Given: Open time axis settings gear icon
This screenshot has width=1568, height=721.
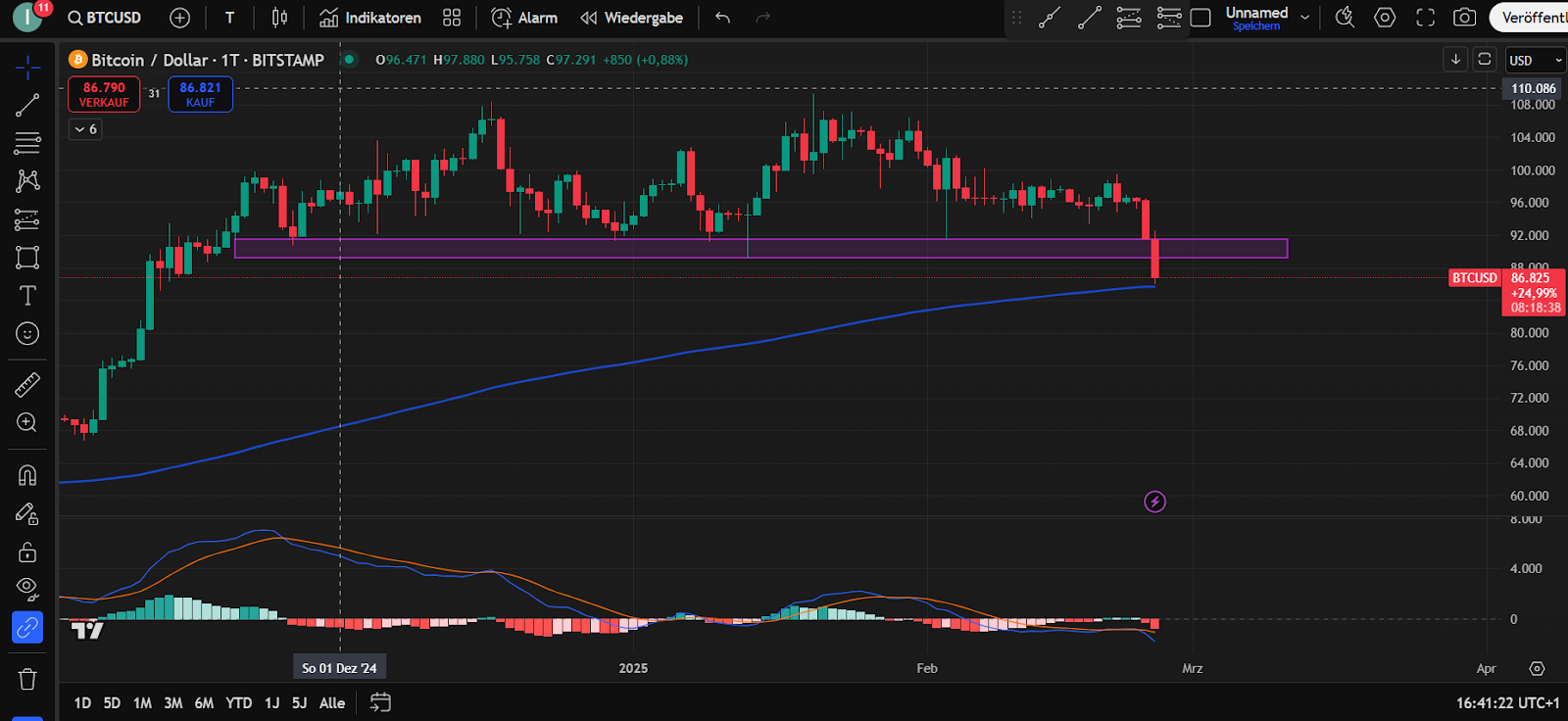Looking at the screenshot, I should pyautogui.click(x=1537, y=668).
